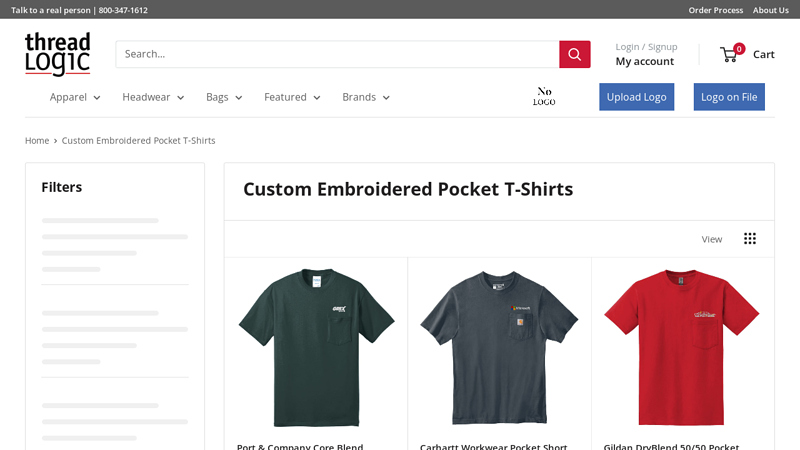
Task: Open the green Port & Company t-shirt
Action: click(316, 347)
